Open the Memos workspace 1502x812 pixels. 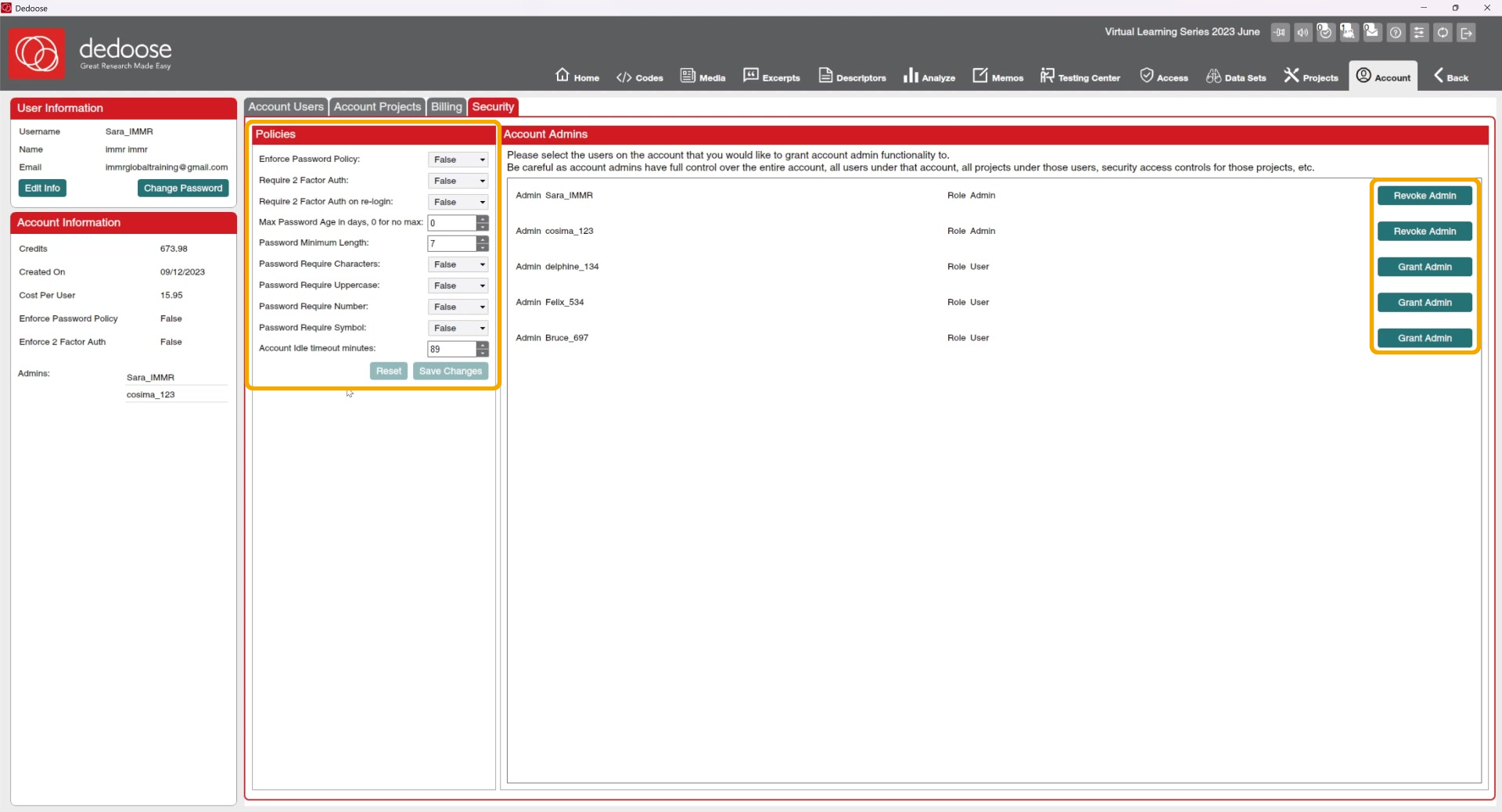pos(997,76)
